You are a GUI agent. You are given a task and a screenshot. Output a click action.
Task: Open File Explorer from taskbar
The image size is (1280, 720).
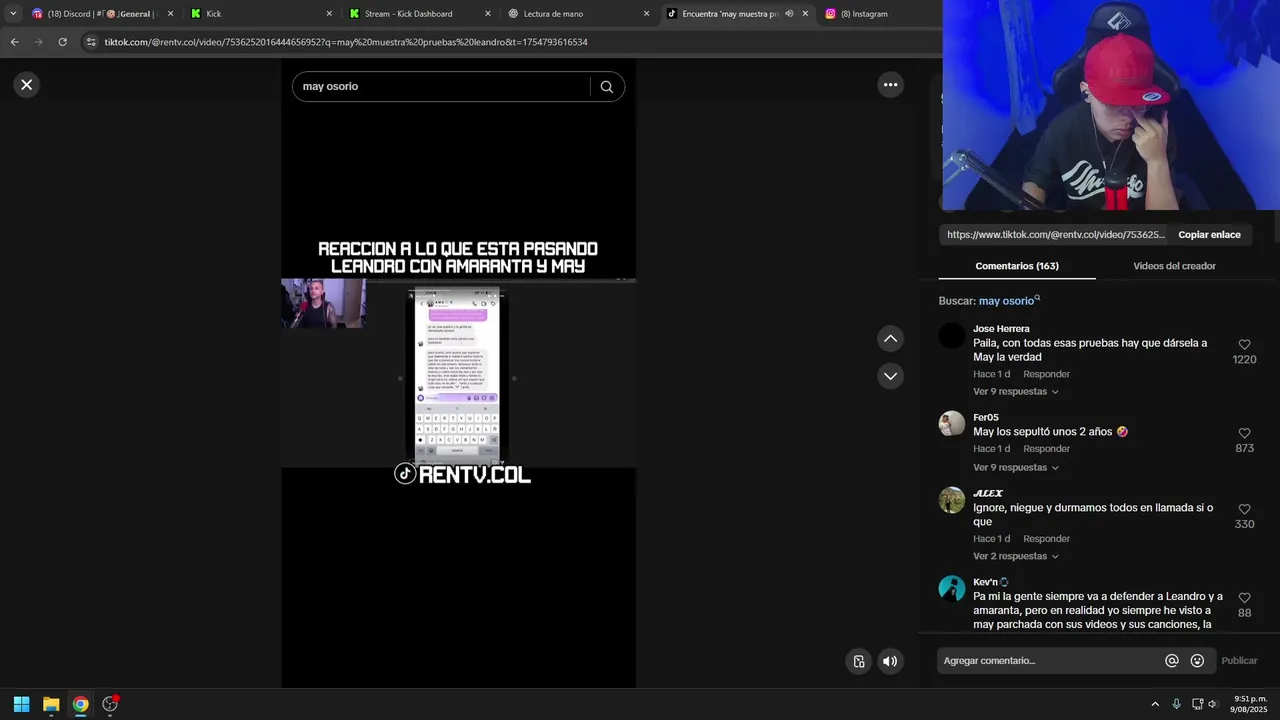[51, 704]
